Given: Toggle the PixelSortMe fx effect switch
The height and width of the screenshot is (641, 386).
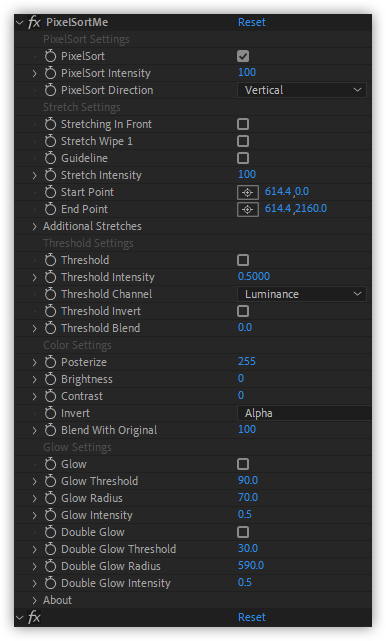Looking at the screenshot, I should [34, 22].
